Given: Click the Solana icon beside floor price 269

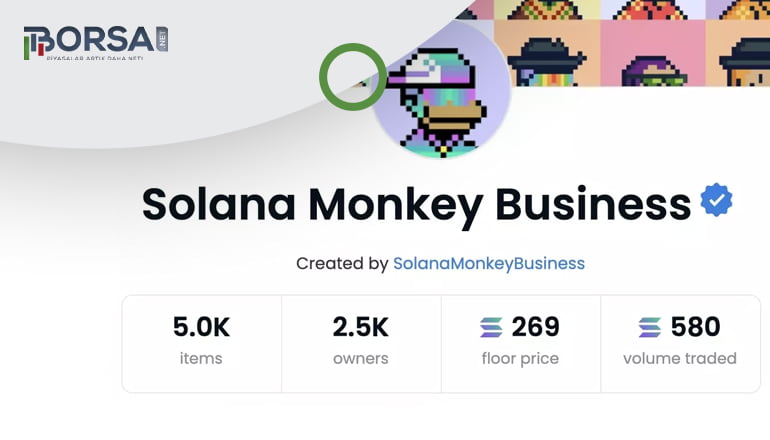Looking at the screenshot, I should pos(491,327).
